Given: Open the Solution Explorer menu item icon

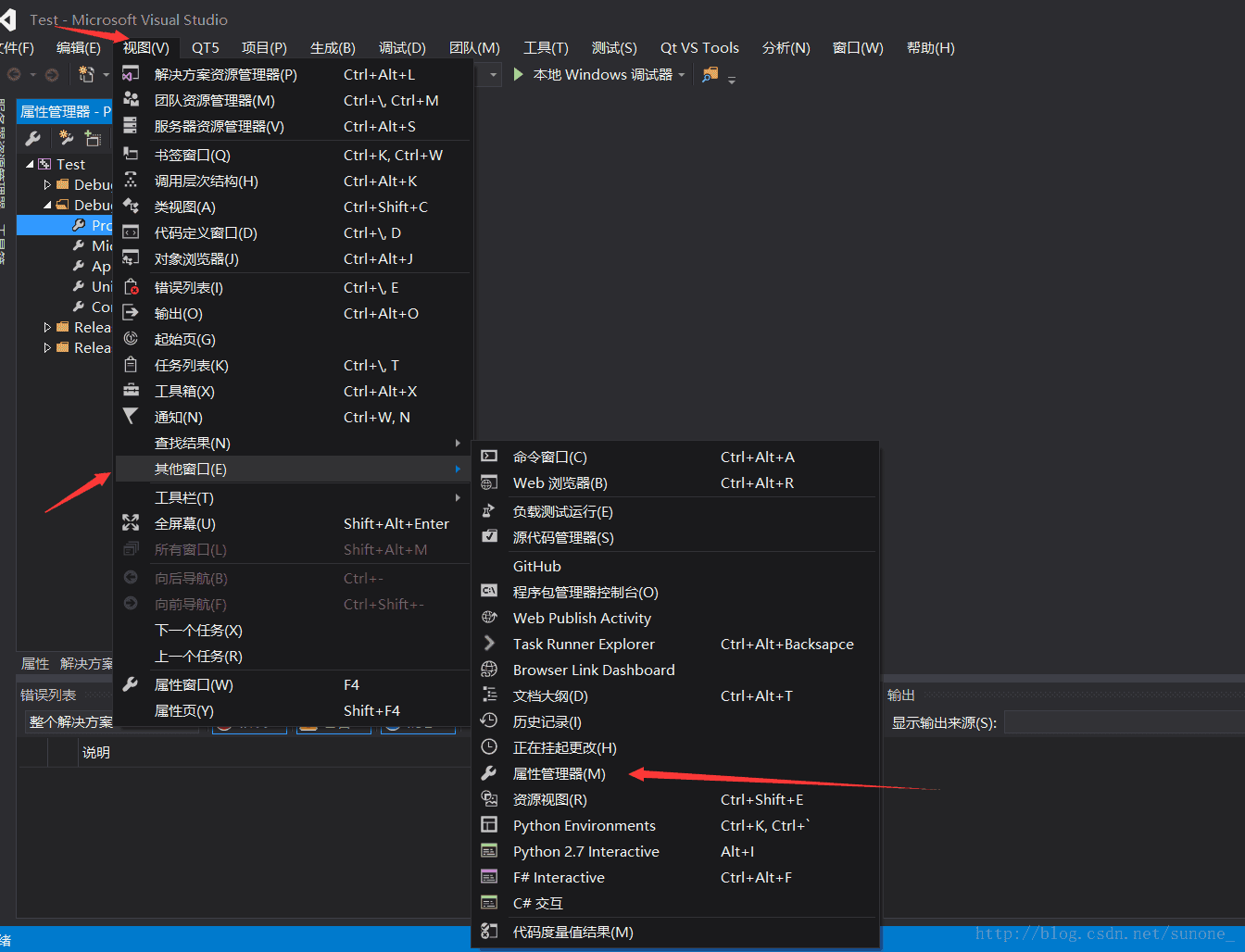Looking at the screenshot, I should point(131,73).
